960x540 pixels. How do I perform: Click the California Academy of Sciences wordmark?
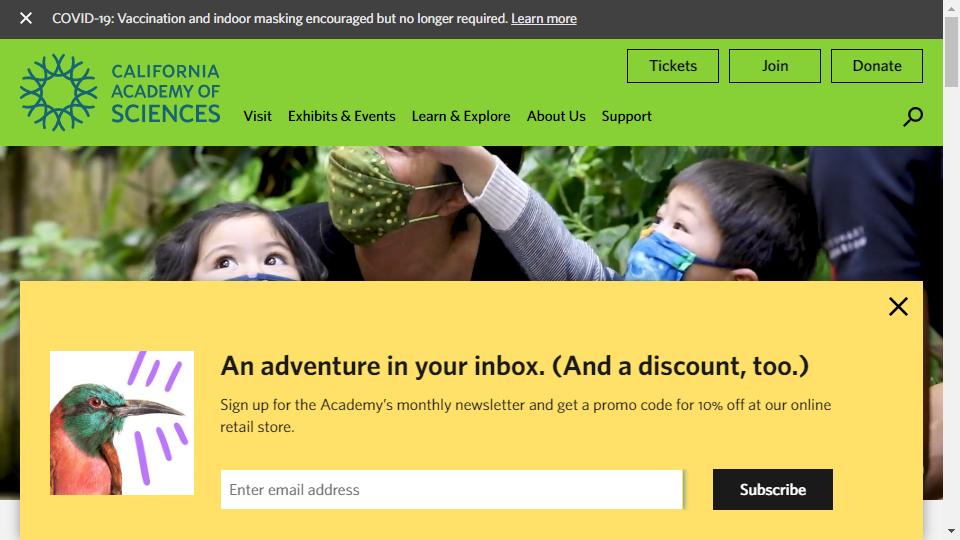point(165,93)
